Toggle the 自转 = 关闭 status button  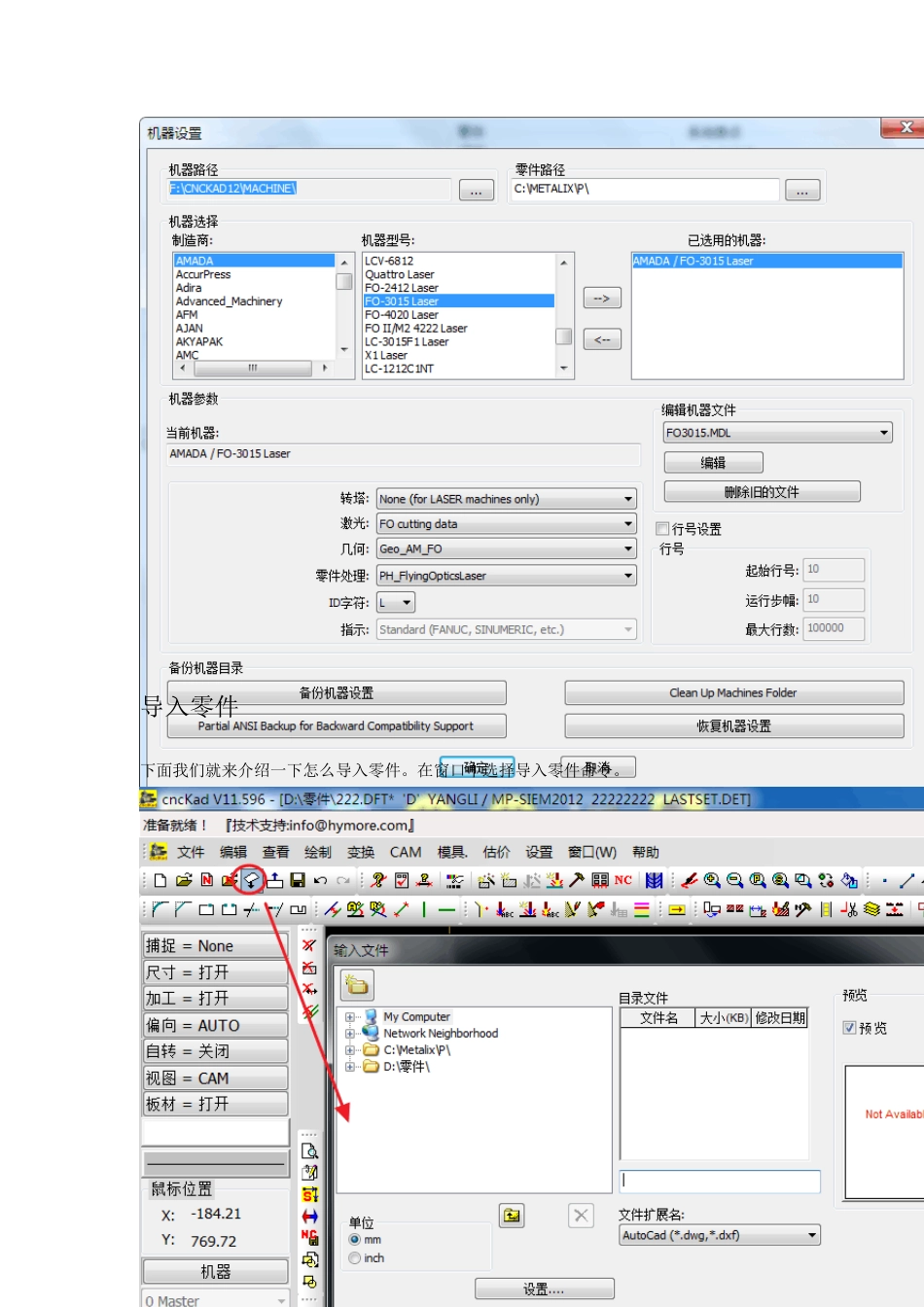[x=216, y=1051]
